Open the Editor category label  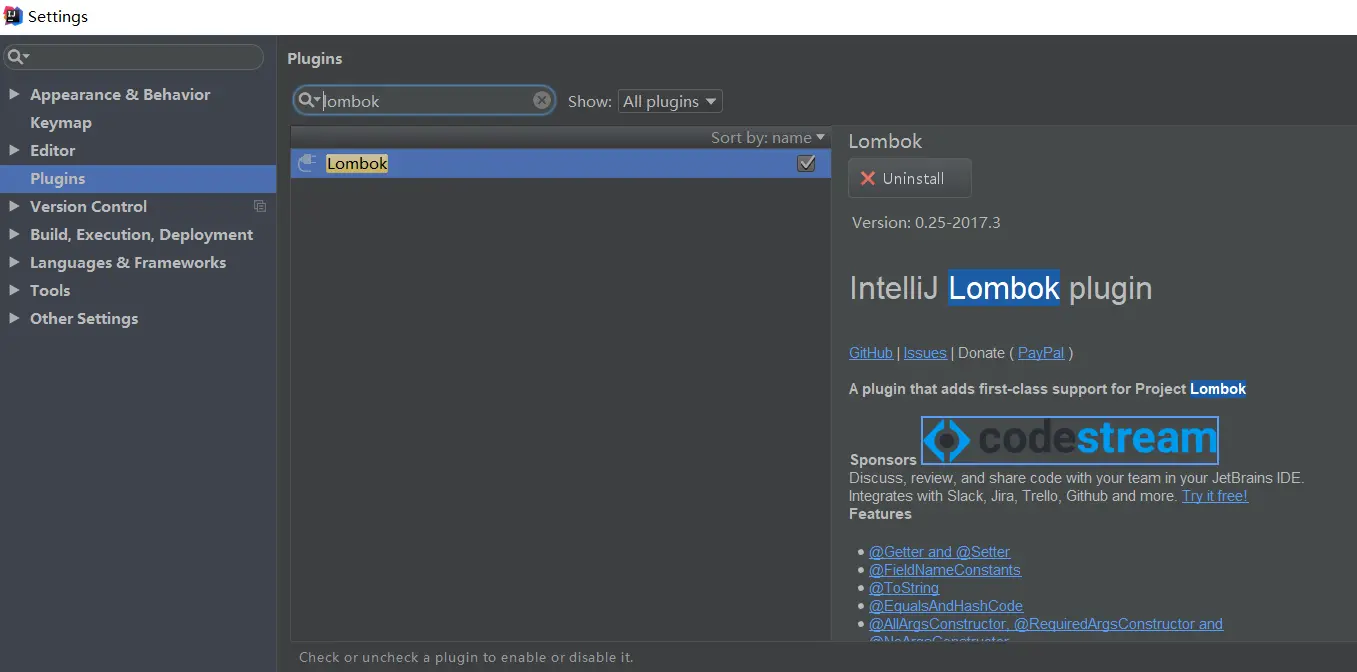point(53,150)
